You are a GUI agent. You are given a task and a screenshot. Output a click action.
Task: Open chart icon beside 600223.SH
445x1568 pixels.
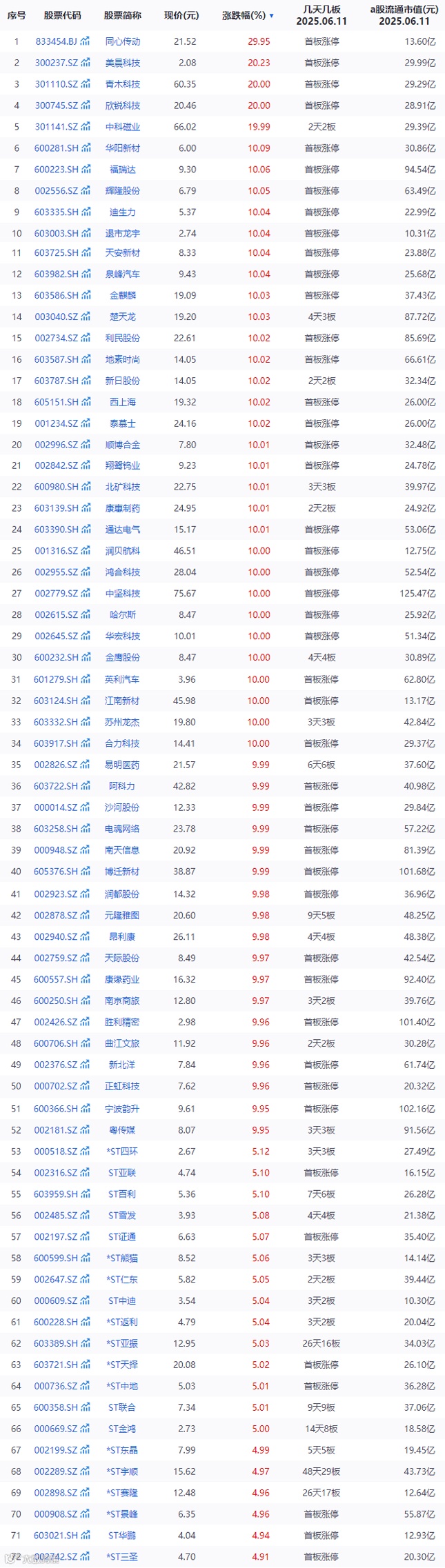click(86, 170)
